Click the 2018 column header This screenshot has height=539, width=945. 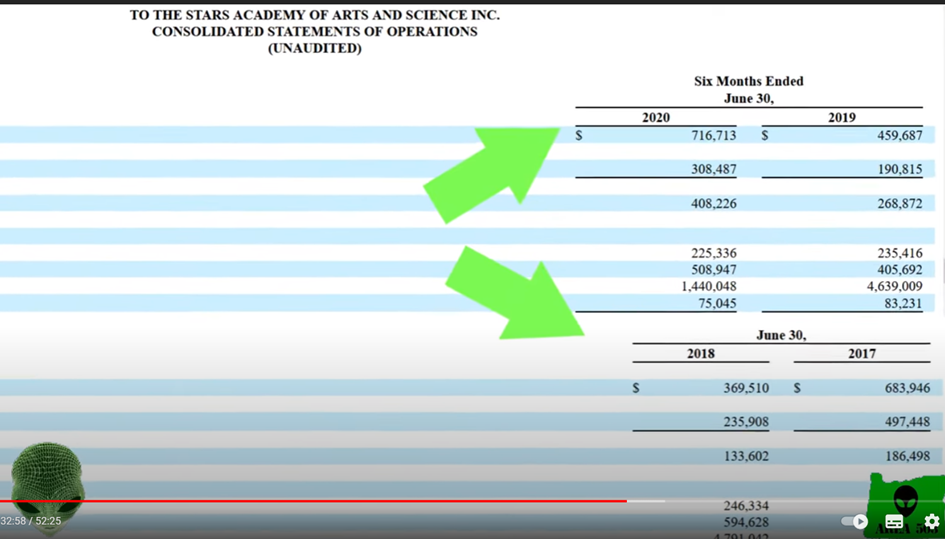(x=701, y=354)
